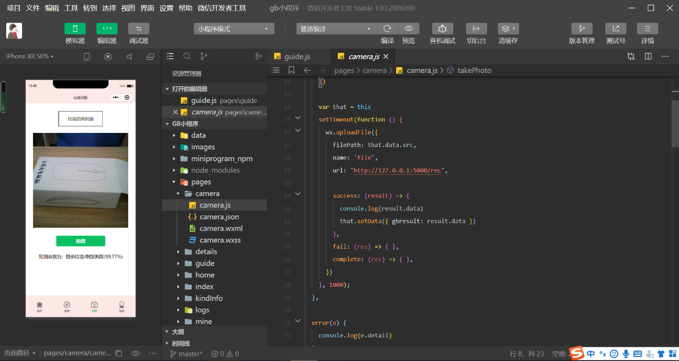Open the source control branch icon in sidebar
This screenshot has width=679, height=361.
[204, 56]
